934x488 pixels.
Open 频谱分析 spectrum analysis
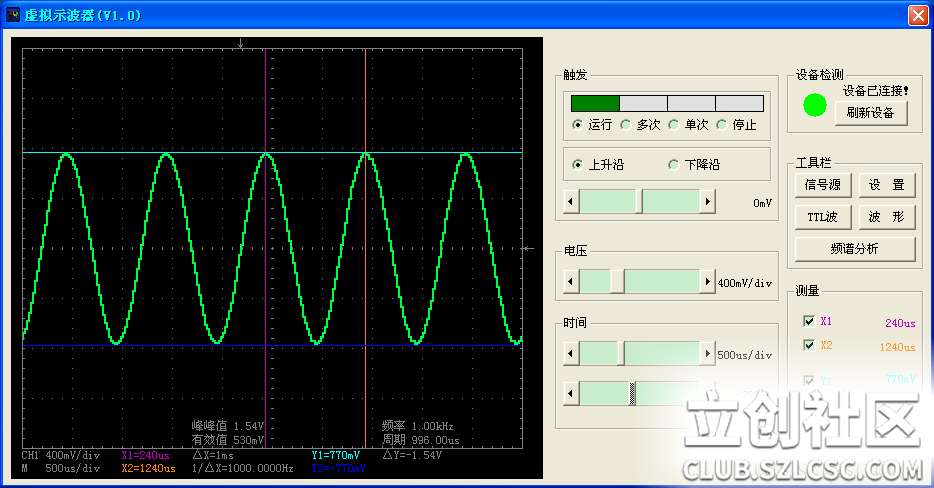854,248
